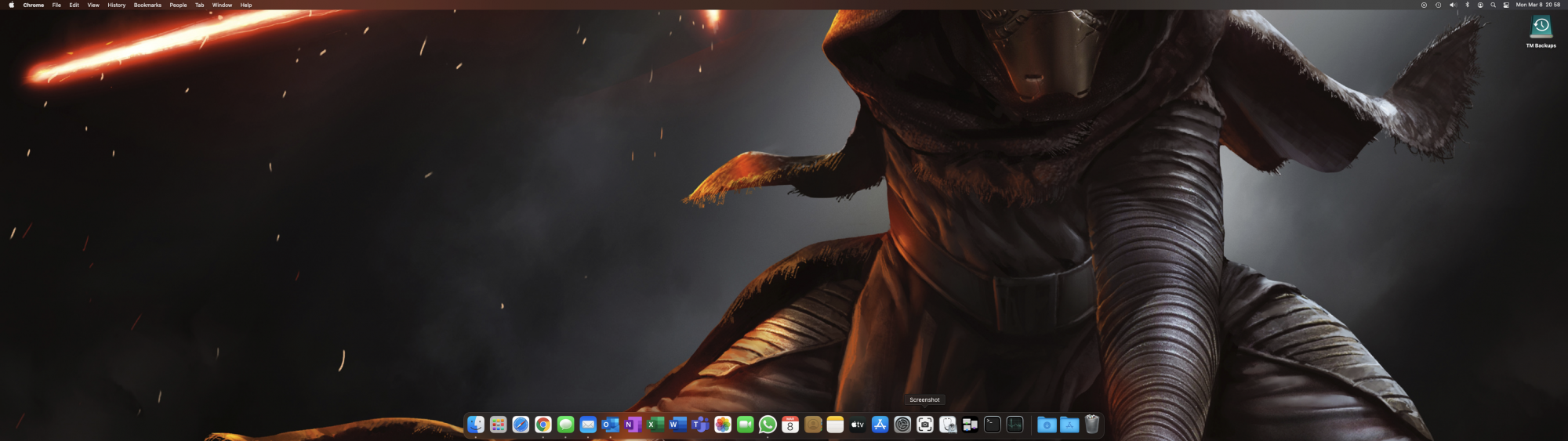This screenshot has height=441, width=1568.
Task: Open Microsoft Word from the dock
Action: (678, 425)
